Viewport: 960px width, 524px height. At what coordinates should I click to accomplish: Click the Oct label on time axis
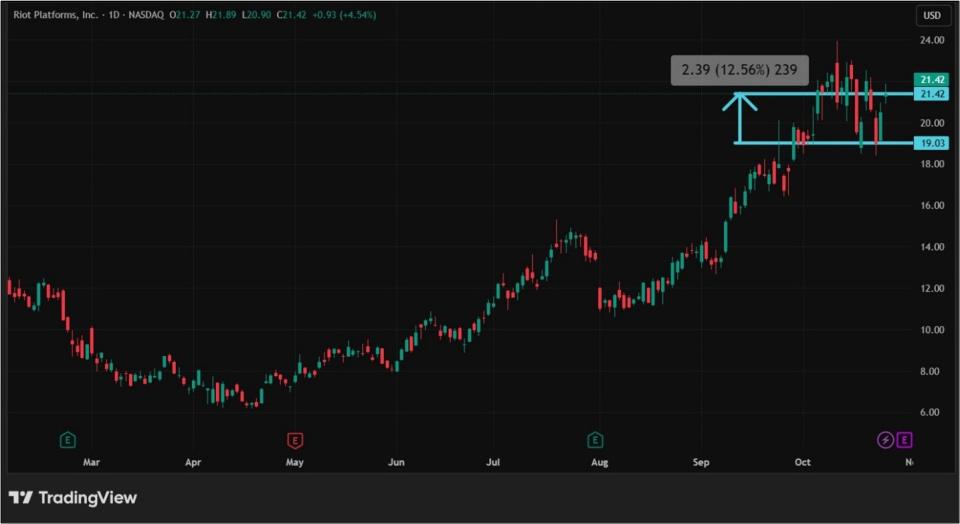point(802,463)
